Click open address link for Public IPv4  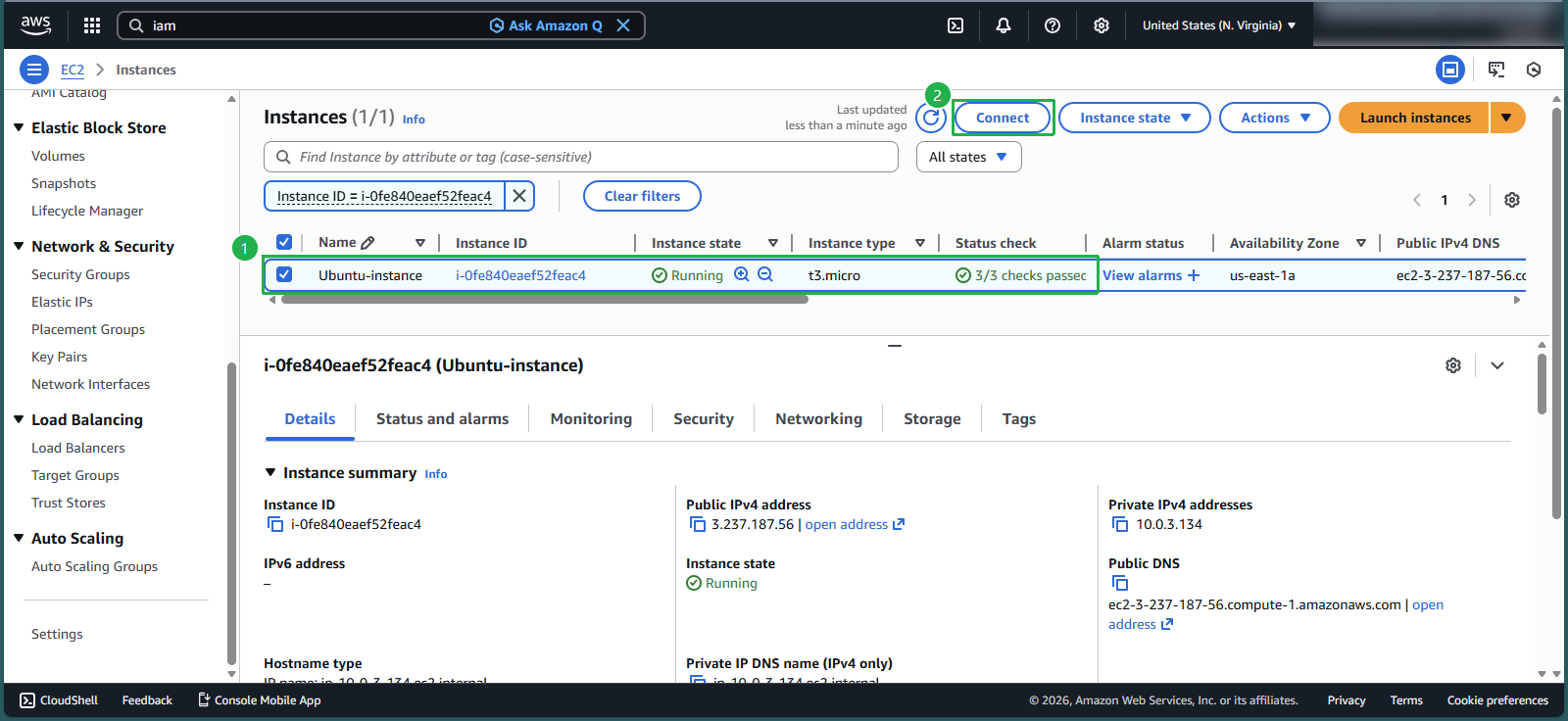tap(855, 524)
